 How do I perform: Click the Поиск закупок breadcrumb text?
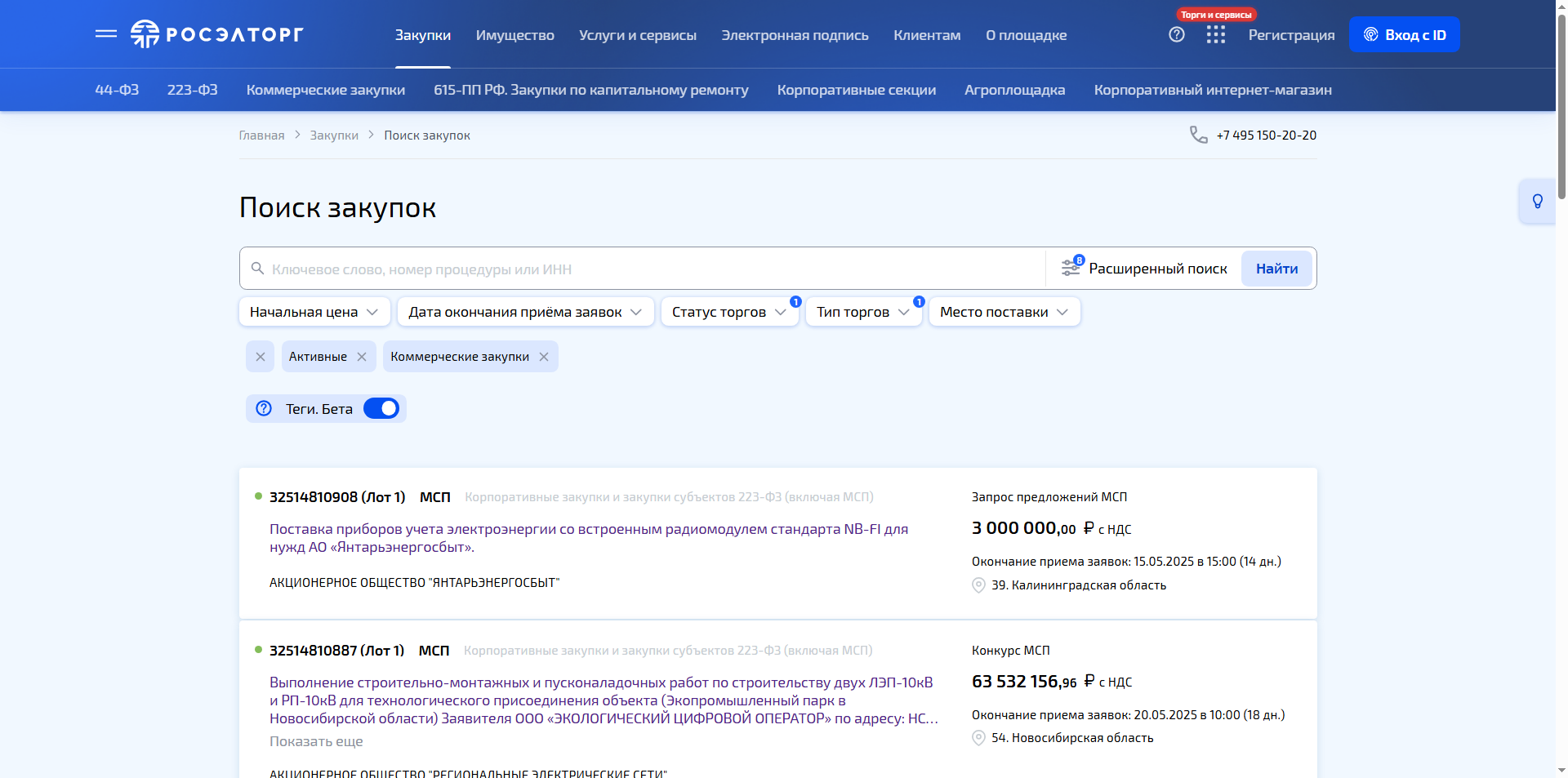coord(427,136)
